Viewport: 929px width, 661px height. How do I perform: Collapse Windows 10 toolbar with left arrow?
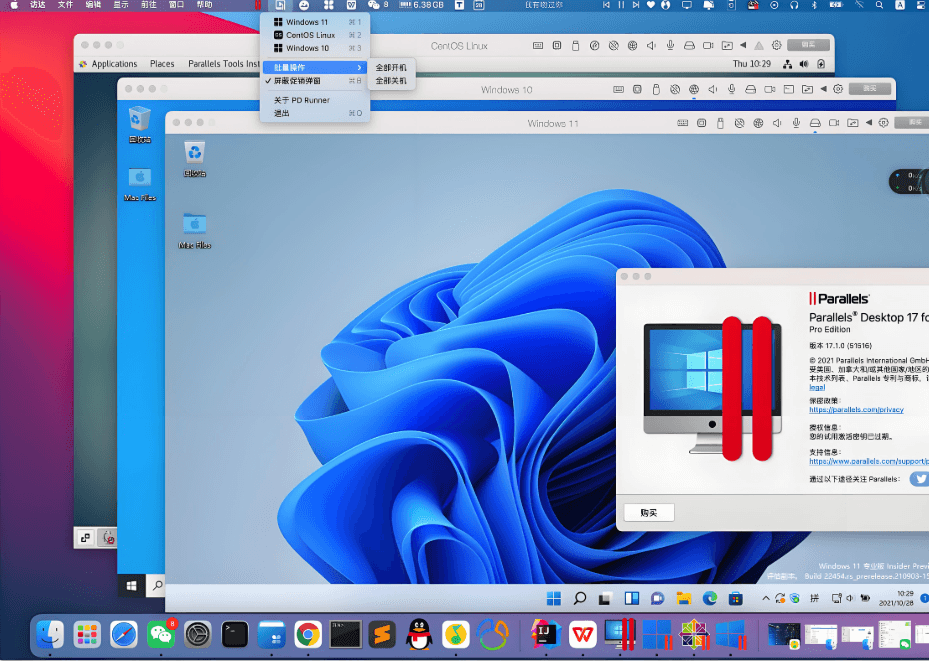[823, 89]
